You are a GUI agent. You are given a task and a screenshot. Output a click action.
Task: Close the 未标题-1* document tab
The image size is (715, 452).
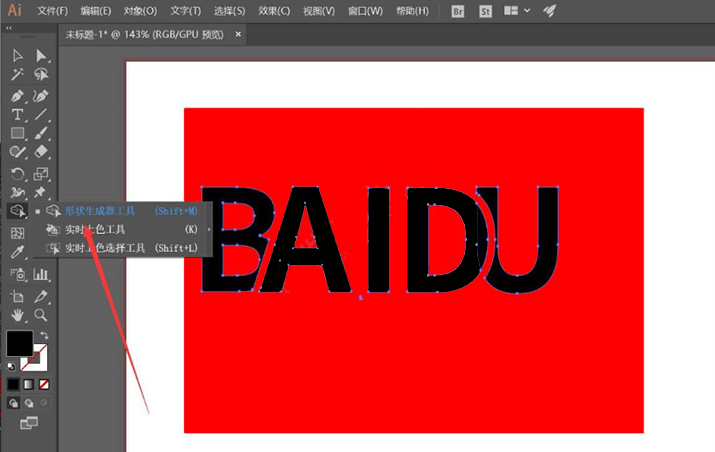[238, 34]
